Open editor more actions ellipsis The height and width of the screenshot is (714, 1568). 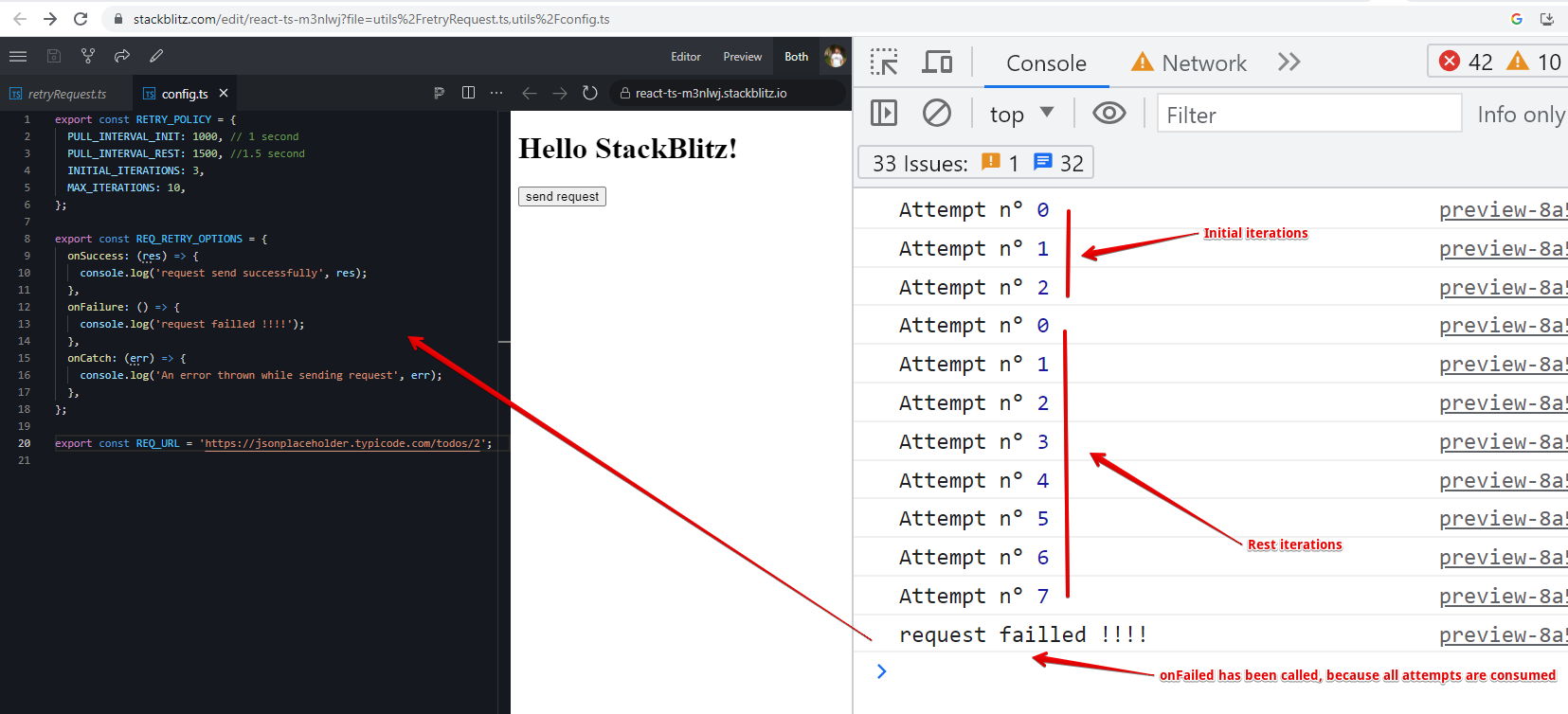(496, 93)
